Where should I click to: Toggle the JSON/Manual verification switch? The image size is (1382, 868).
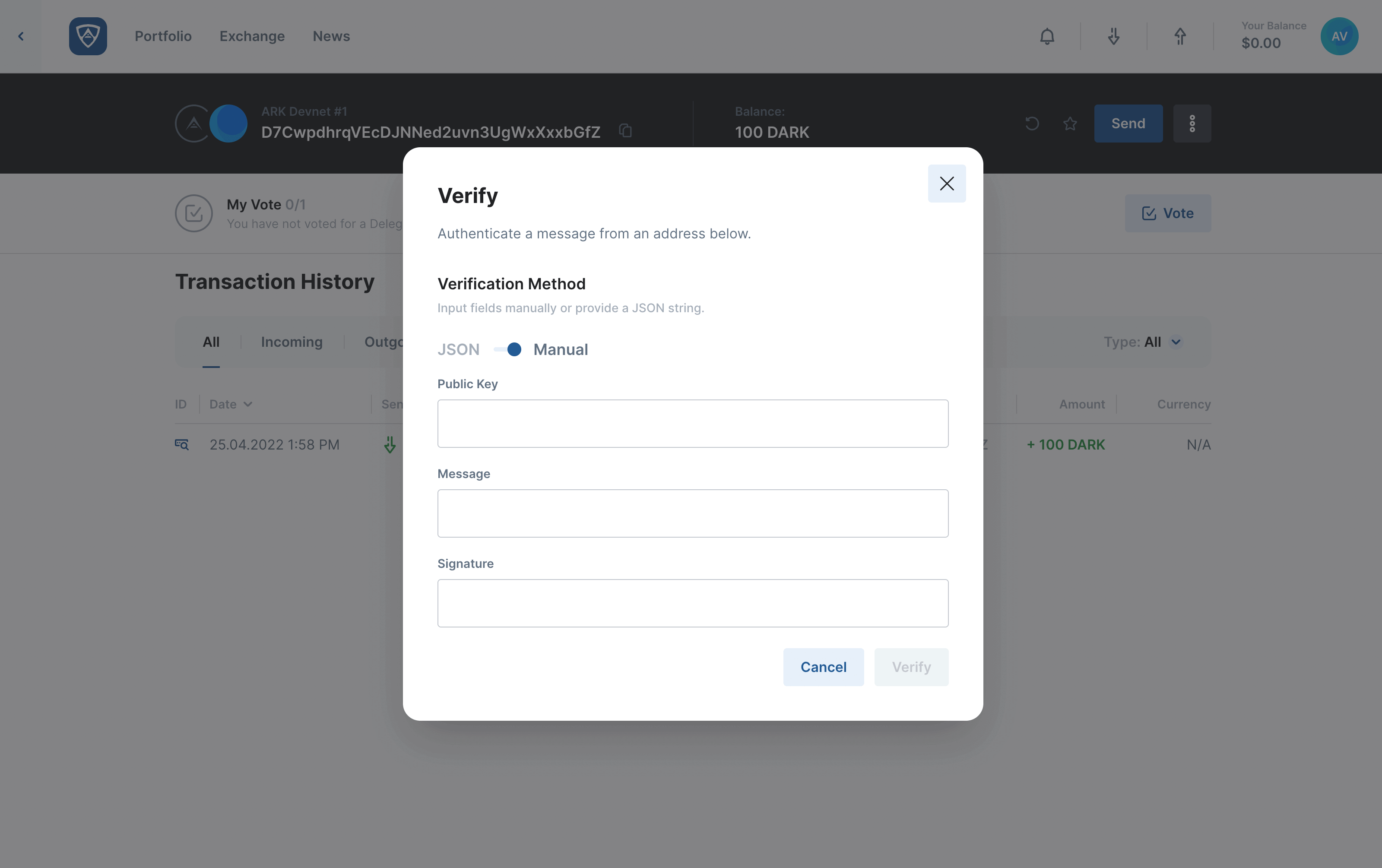point(508,349)
